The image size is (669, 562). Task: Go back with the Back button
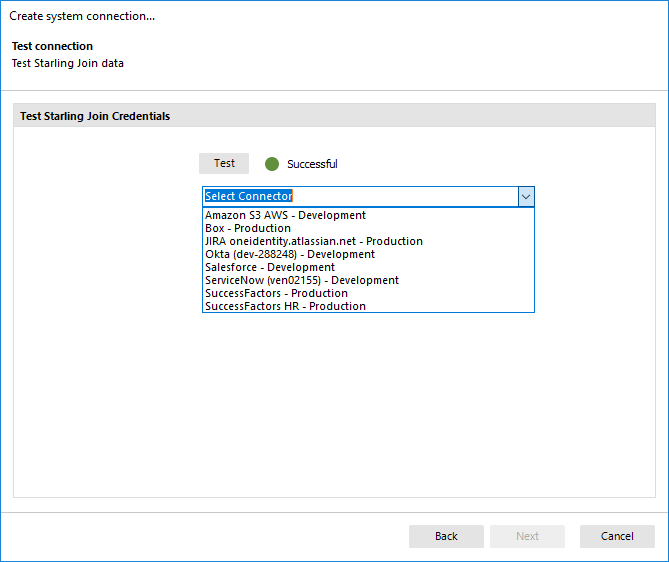point(446,536)
